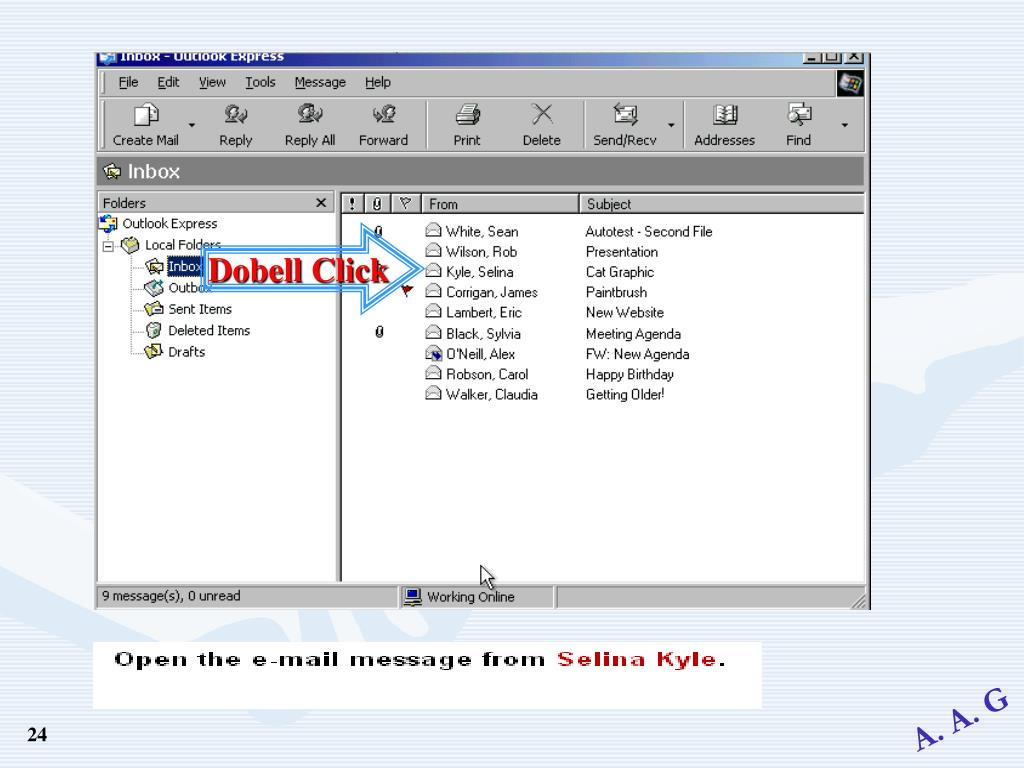The height and width of the screenshot is (768, 1024).
Task: Open the Help menu
Action: point(377,82)
